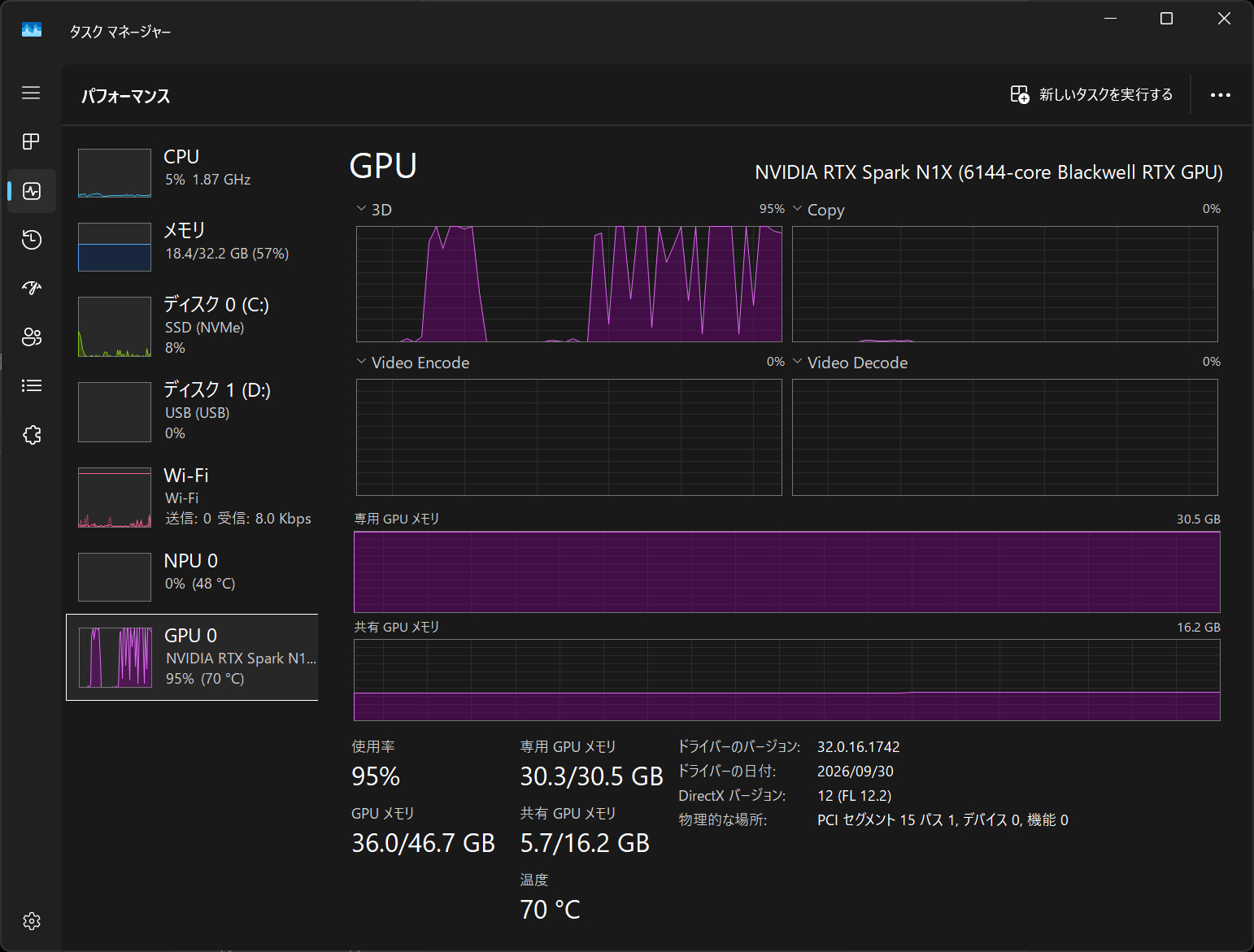Click the 70 °C temperature value
The image size is (1254, 952).
(551, 910)
